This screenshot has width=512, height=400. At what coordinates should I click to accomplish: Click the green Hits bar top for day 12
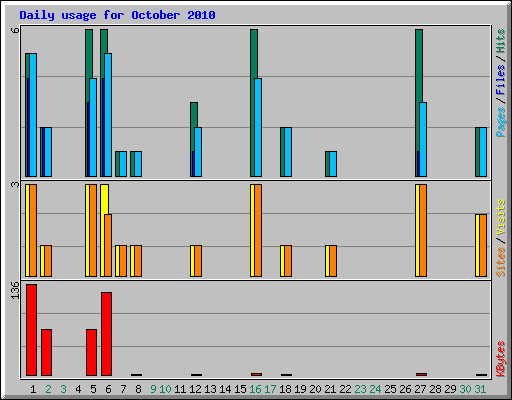194,115
